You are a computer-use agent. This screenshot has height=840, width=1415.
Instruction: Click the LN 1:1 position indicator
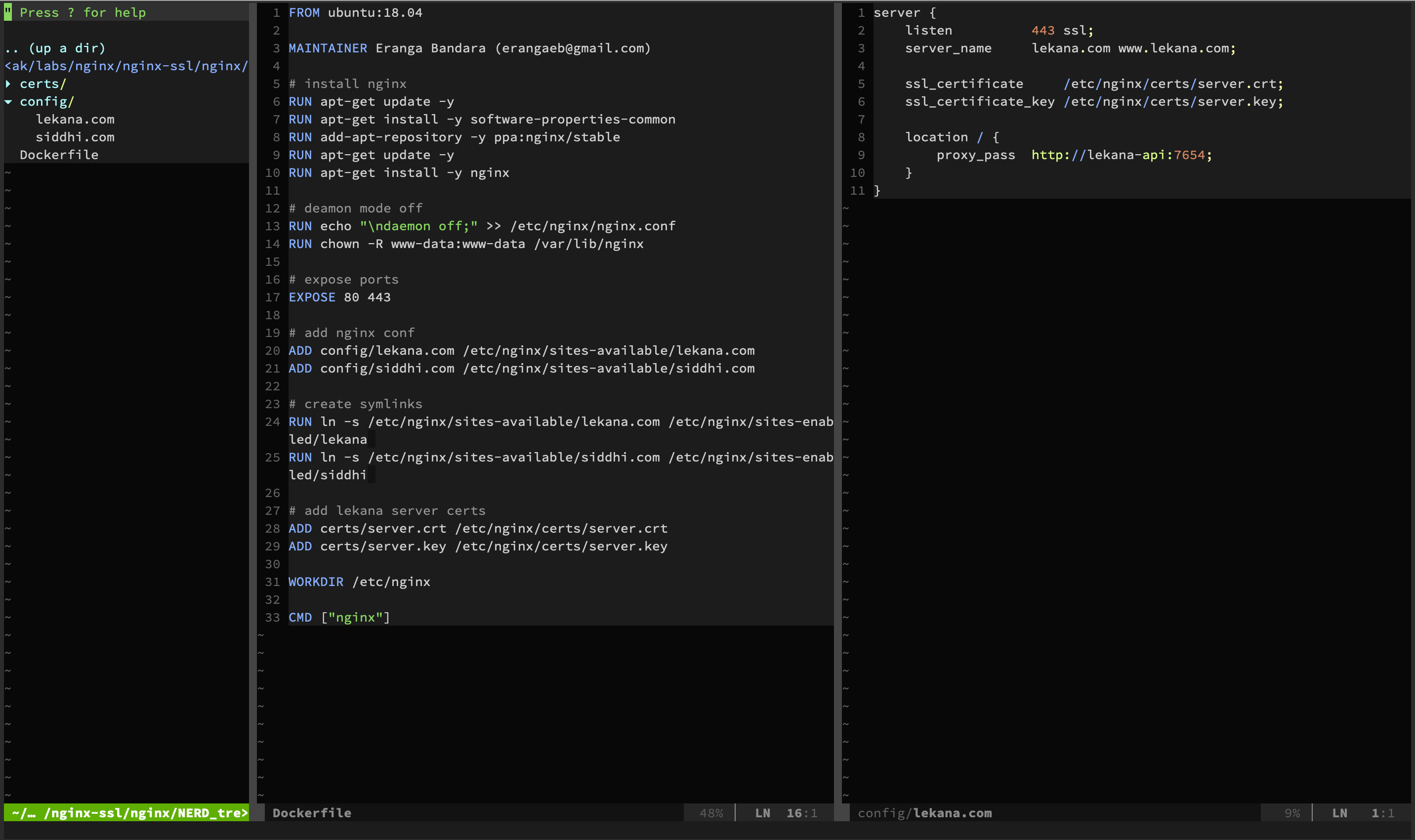tap(1364, 813)
